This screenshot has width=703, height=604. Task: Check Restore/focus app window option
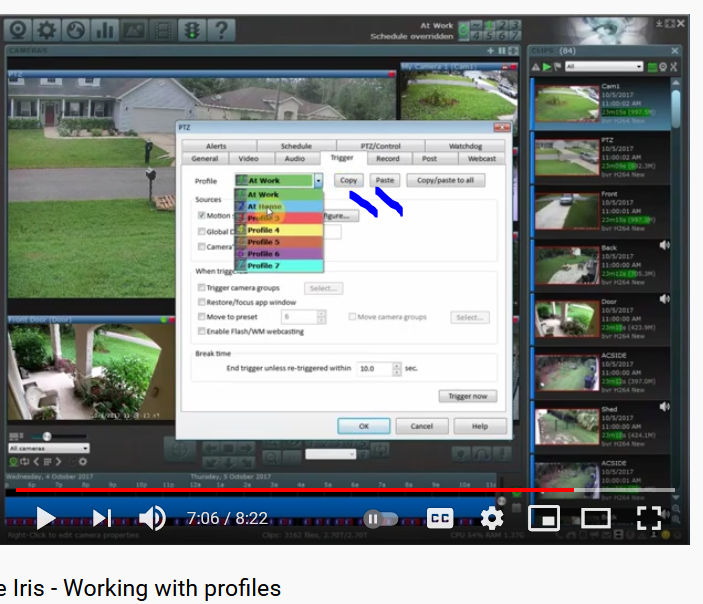point(202,302)
